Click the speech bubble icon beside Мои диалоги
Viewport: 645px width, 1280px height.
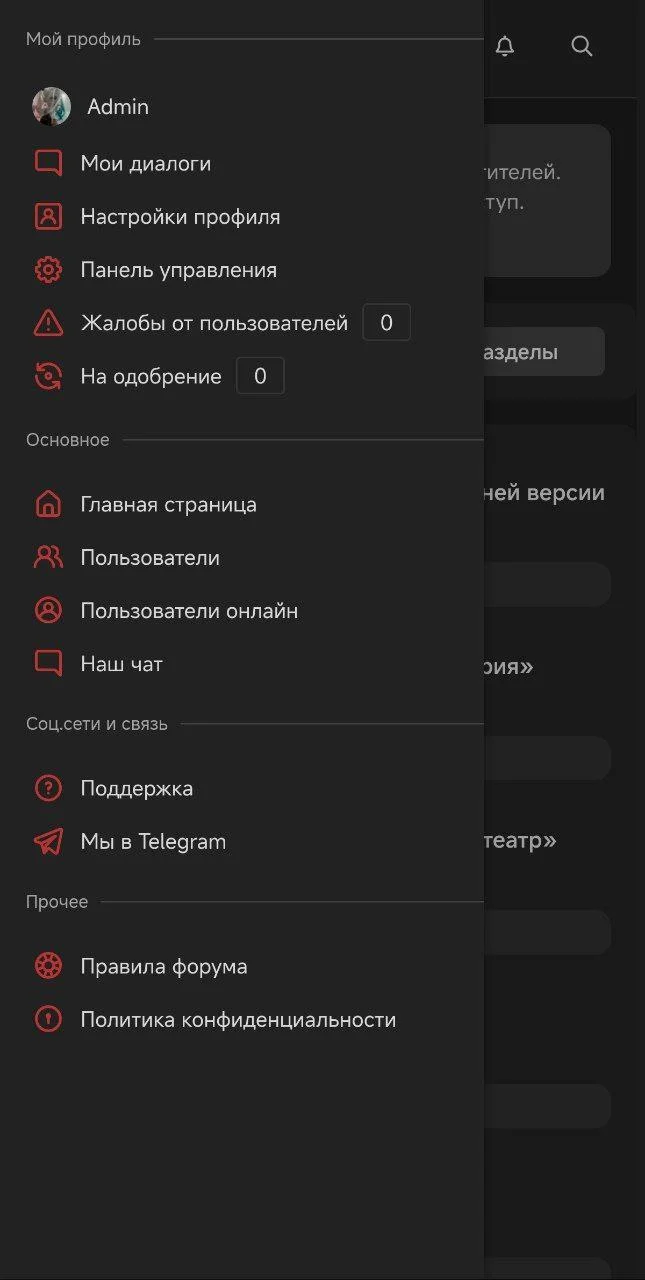48,163
